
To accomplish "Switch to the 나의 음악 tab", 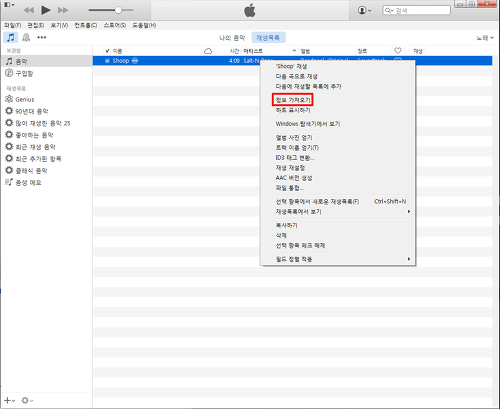I will click(x=232, y=38).
